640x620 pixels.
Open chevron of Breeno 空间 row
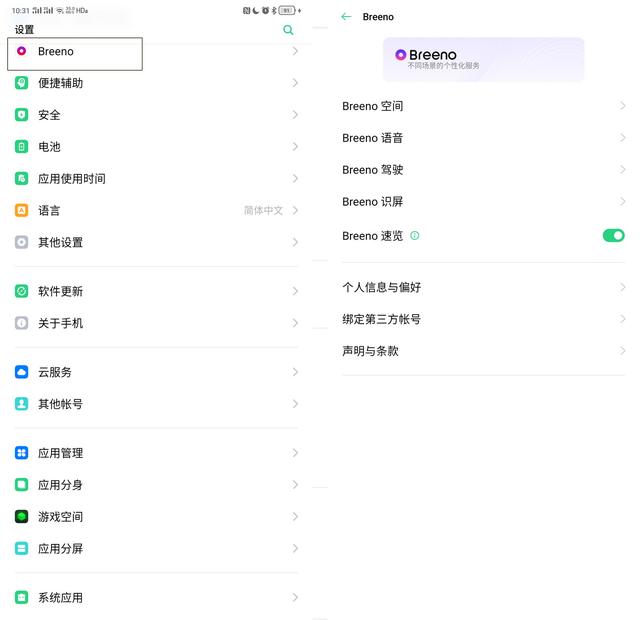click(x=622, y=106)
